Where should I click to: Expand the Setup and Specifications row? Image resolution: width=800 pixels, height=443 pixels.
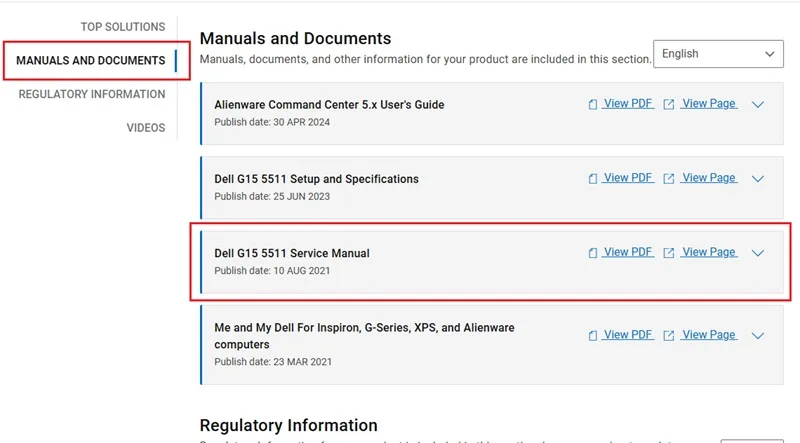(x=758, y=179)
